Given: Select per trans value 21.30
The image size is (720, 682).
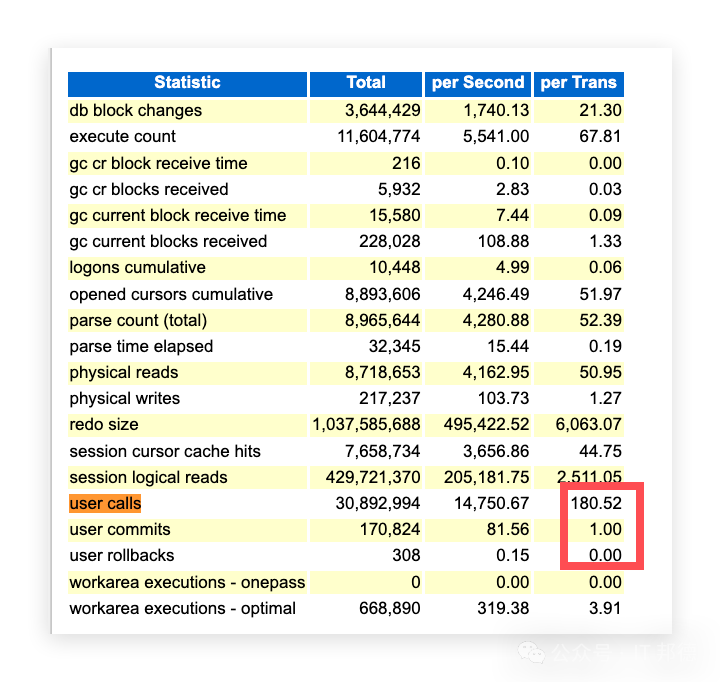Looking at the screenshot, I should pos(600,111).
